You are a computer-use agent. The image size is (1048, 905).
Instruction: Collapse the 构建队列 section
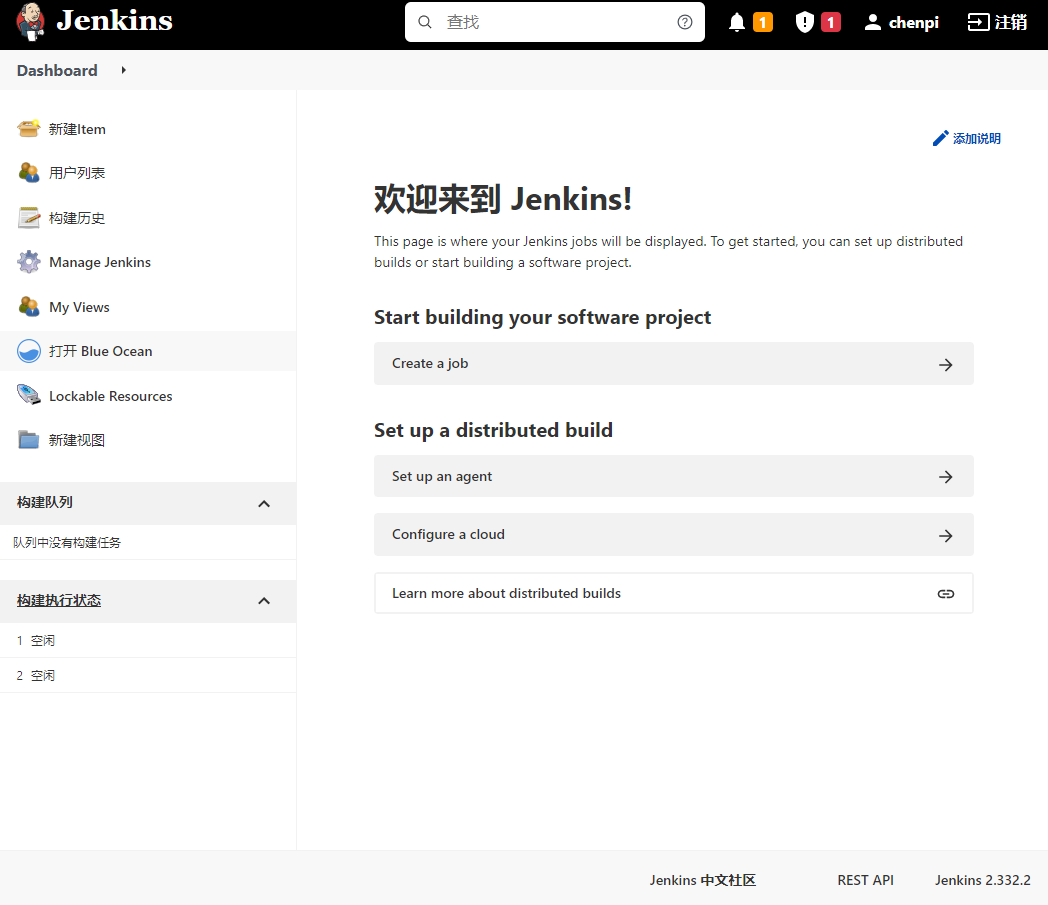pos(263,503)
